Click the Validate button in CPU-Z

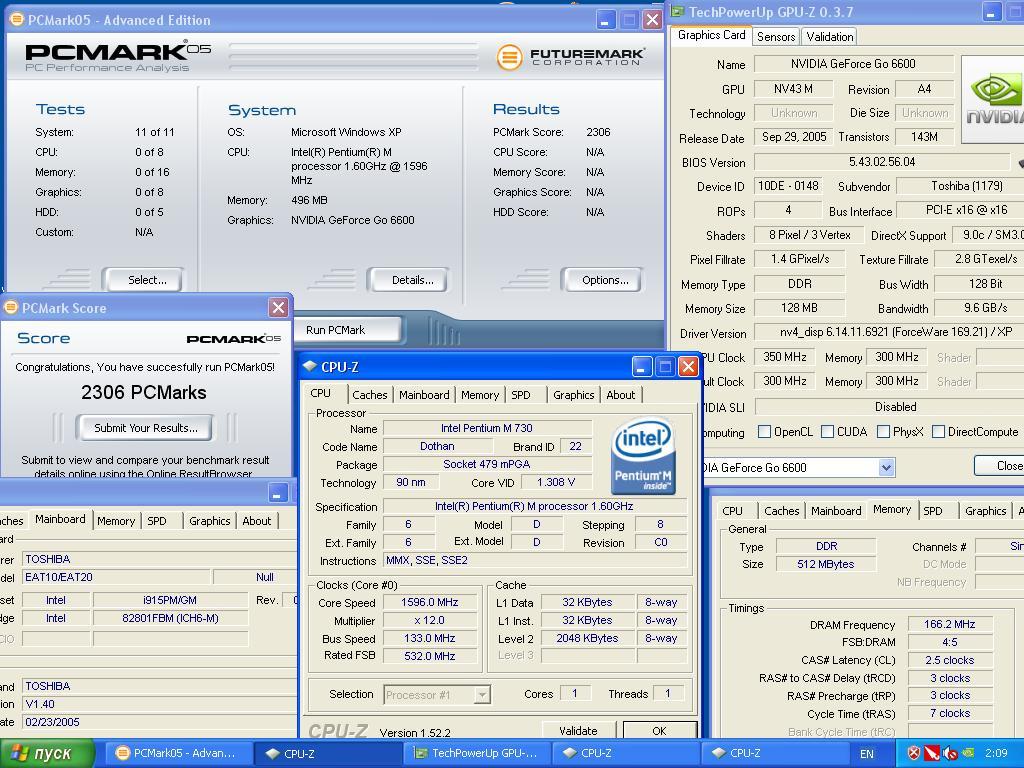[578, 731]
